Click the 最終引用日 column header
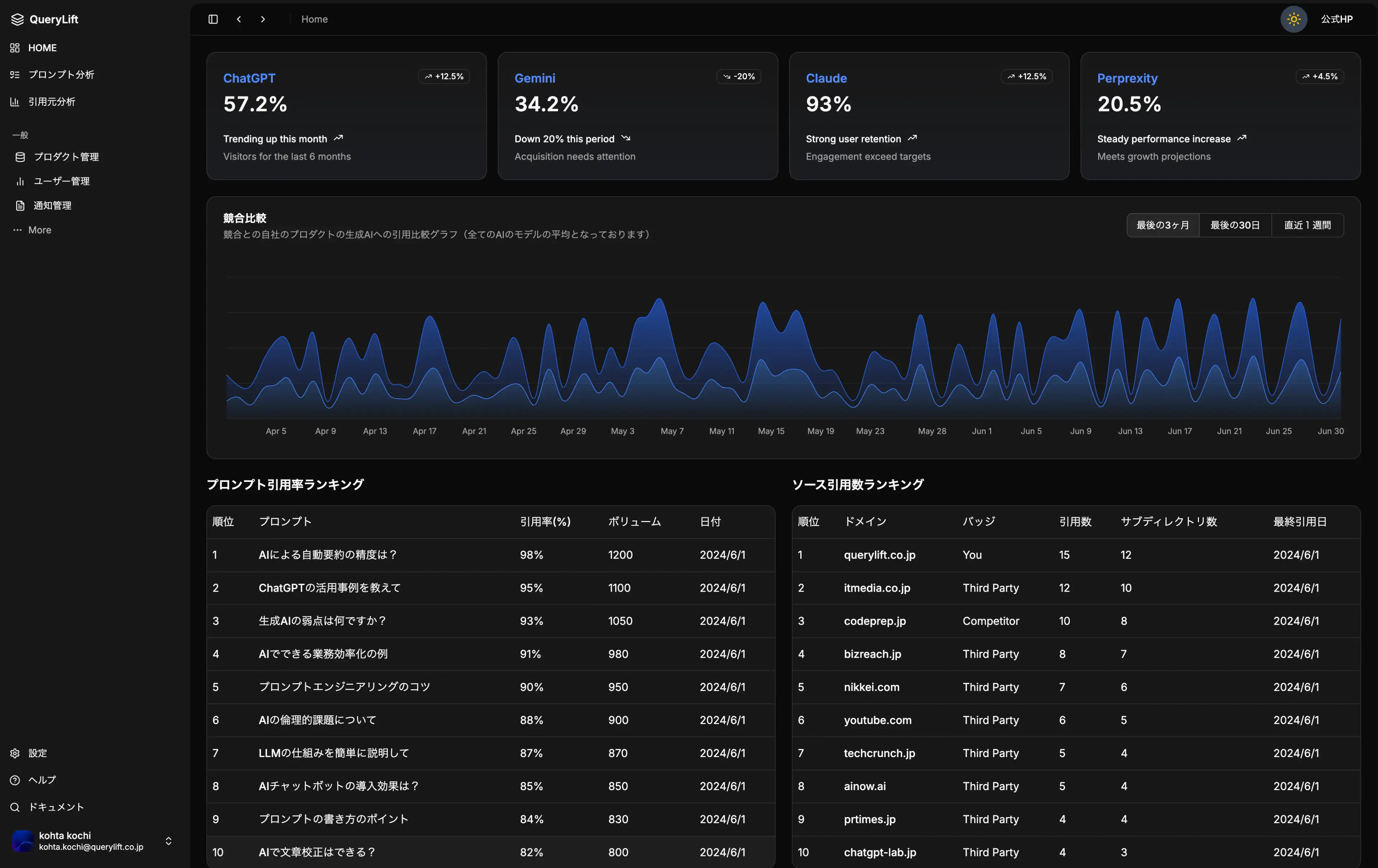This screenshot has width=1378, height=868. point(1300,522)
